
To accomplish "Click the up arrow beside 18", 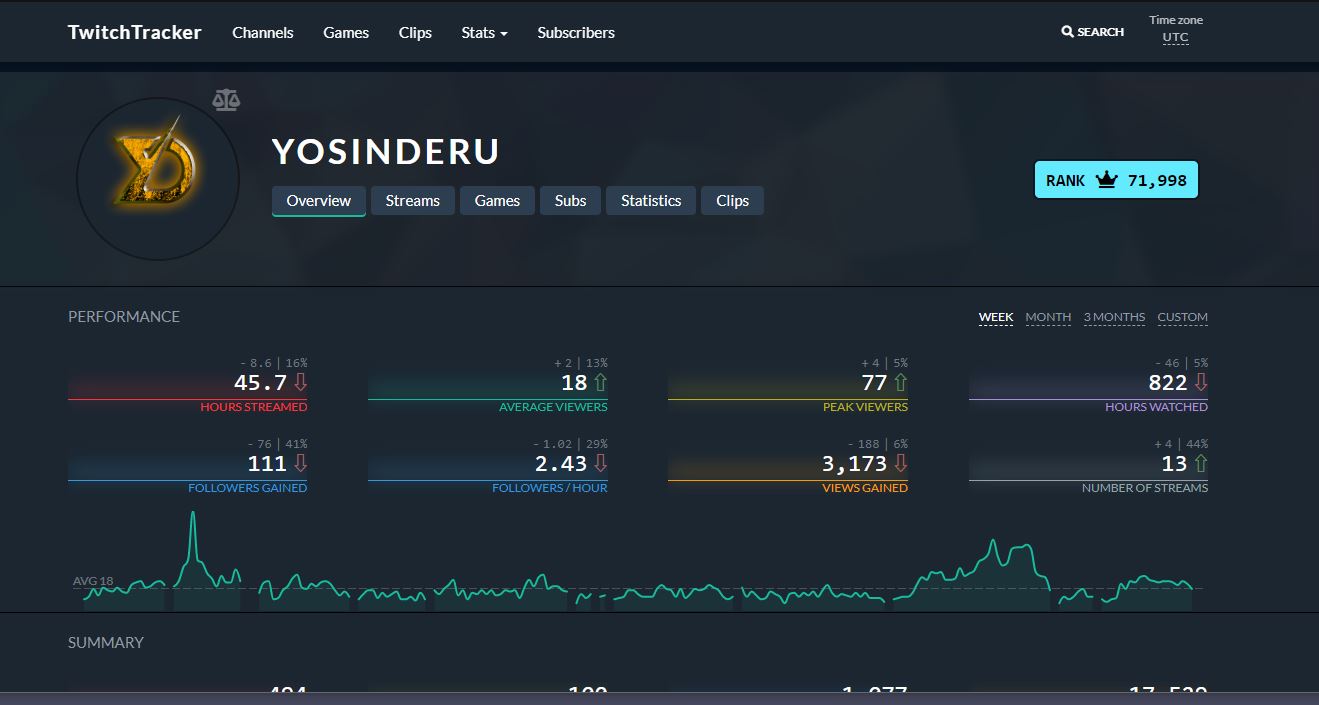I will click(600, 383).
